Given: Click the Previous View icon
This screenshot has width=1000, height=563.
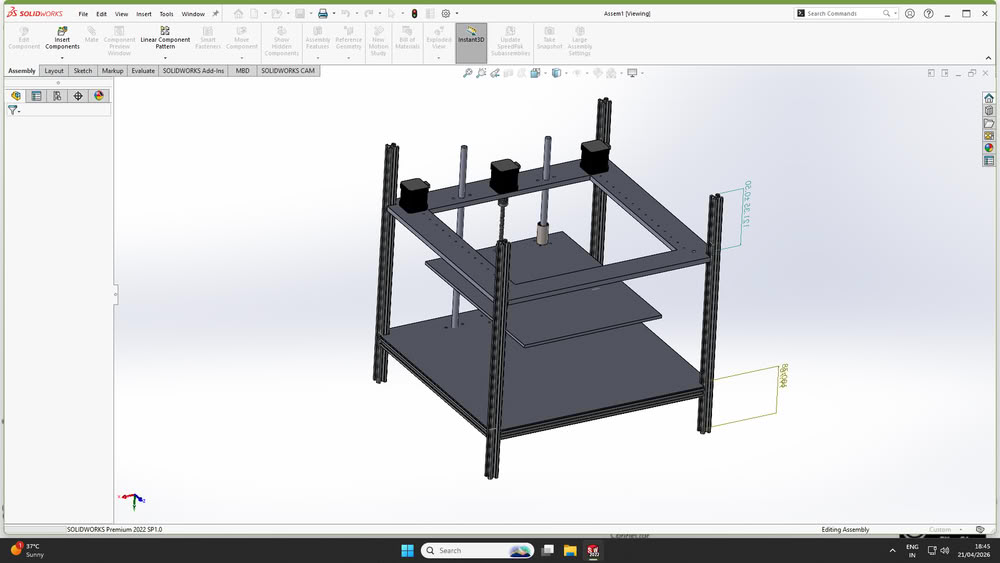Looking at the screenshot, I should pyautogui.click(x=495, y=73).
